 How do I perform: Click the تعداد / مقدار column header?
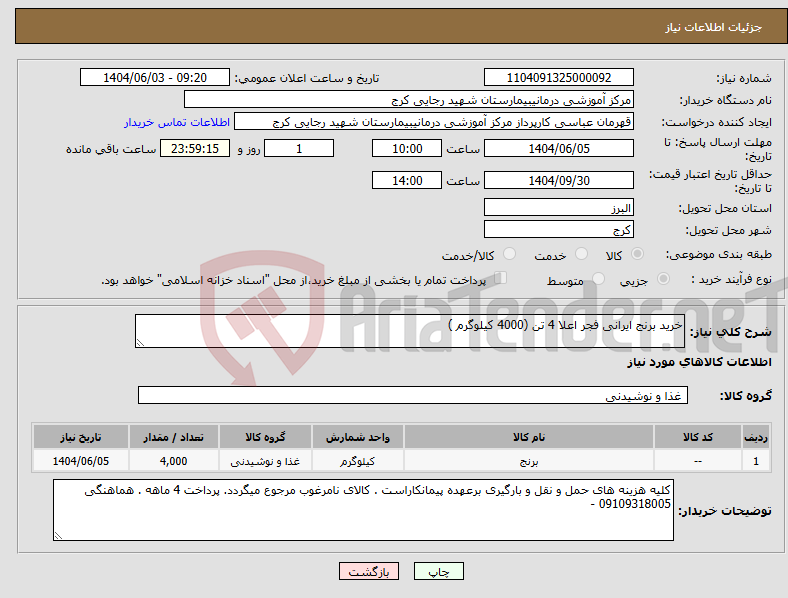[173, 437]
